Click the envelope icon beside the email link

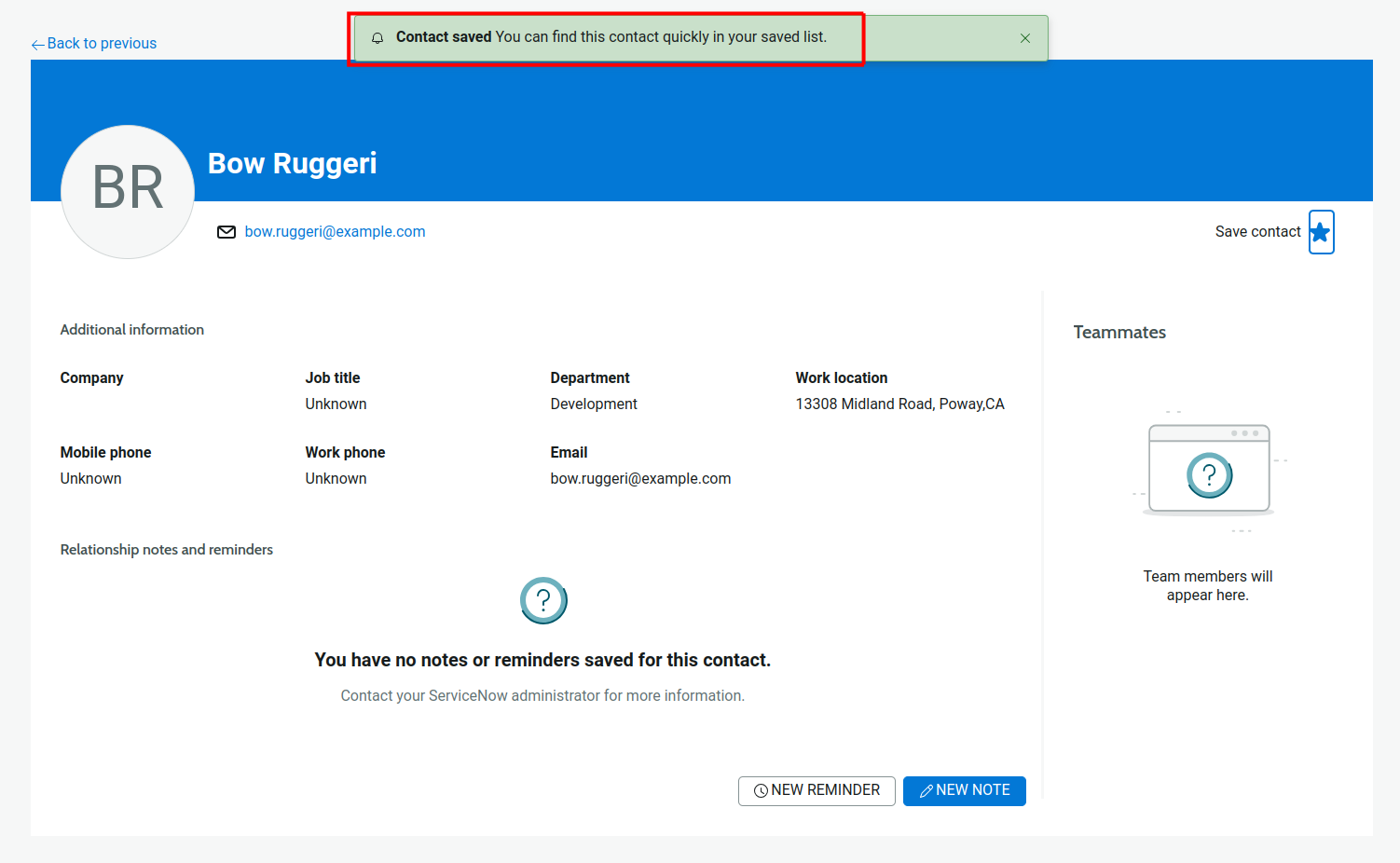pyautogui.click(x=226, y=232)
